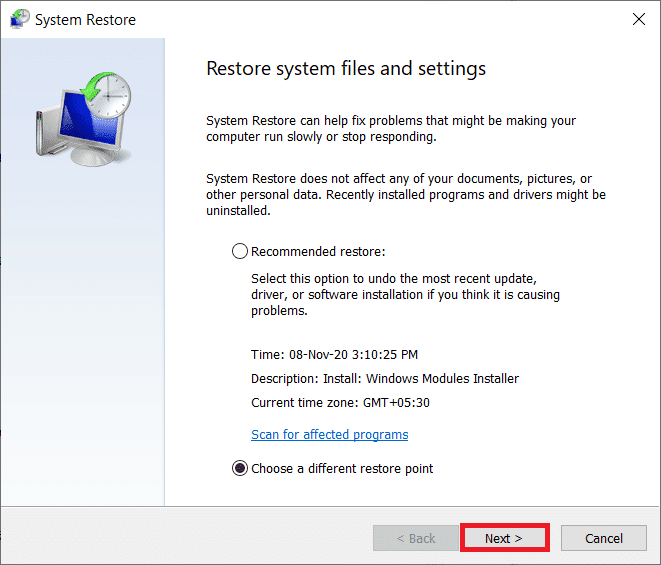Click text Select this option to undo
The width and height of the screenshot is (661, 565).
point(405,294)
